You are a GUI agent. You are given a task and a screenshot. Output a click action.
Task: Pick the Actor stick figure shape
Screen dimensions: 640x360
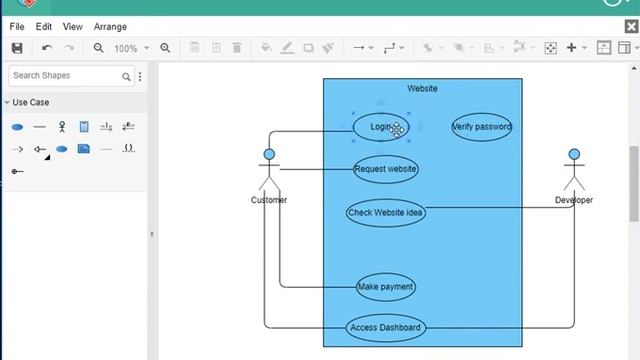[x=62, y=127]
